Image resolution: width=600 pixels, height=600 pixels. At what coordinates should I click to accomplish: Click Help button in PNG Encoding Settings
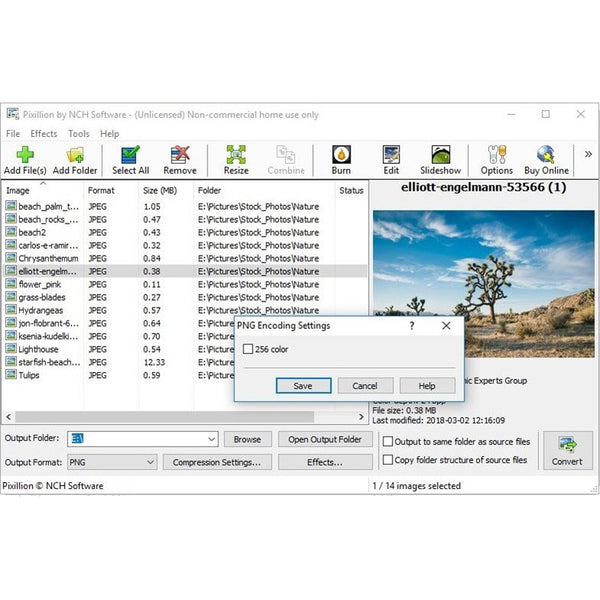[x=427, y=386]
